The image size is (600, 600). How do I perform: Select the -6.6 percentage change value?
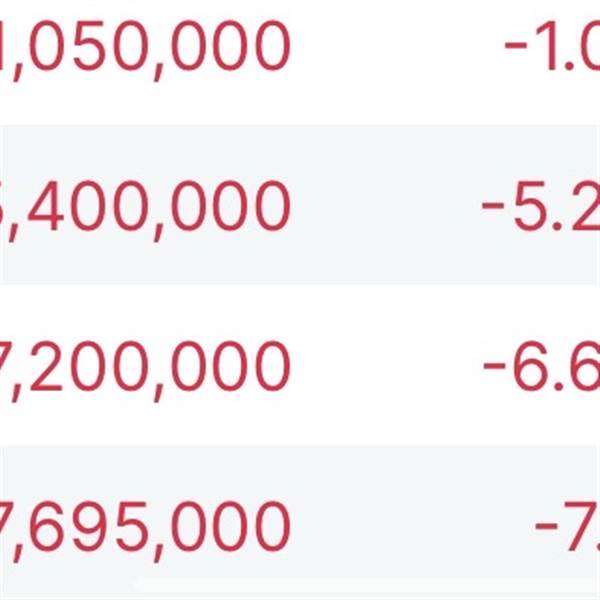click(x=542, y=366)
